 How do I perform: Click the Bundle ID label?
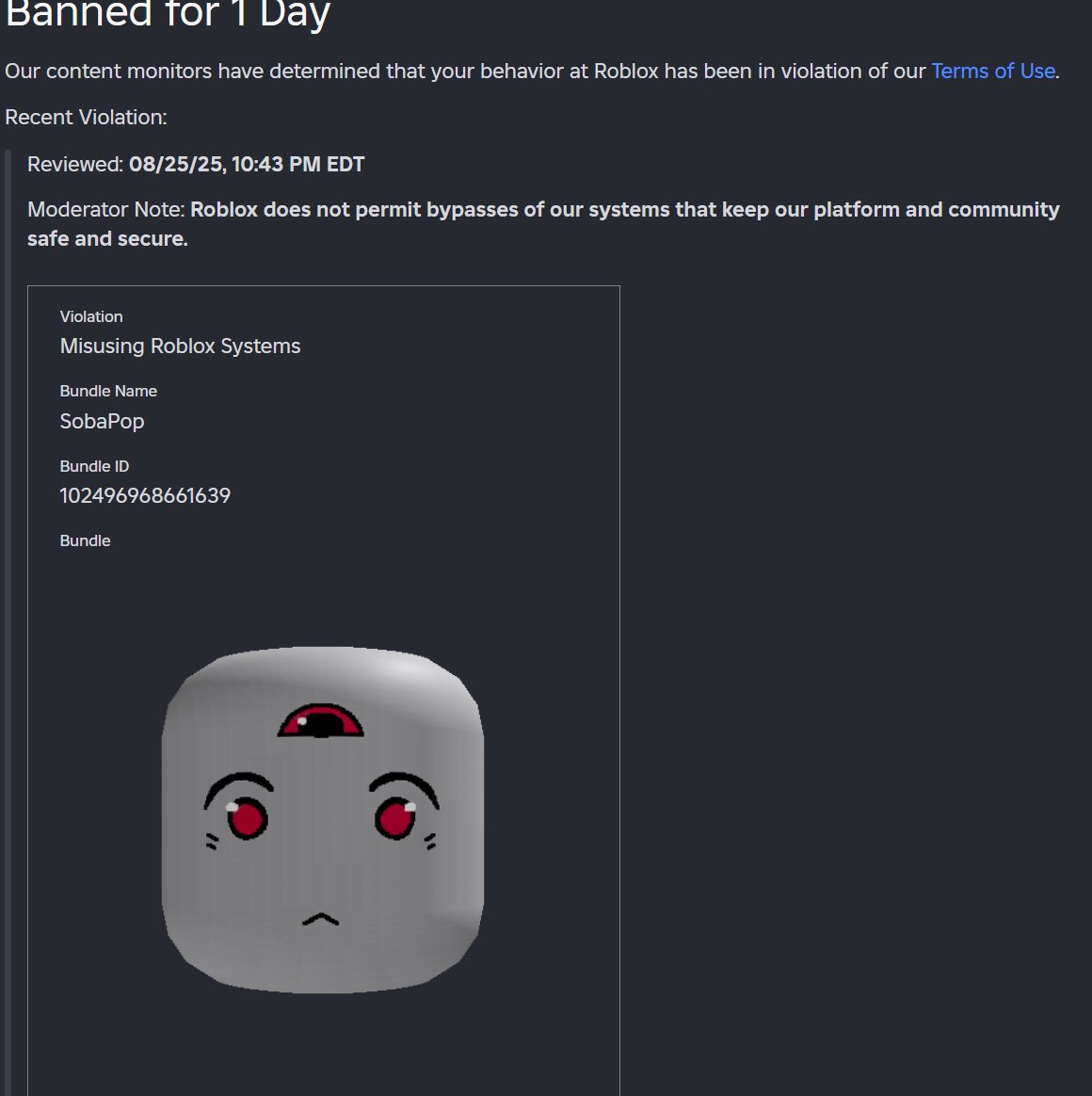coord(94,466)
